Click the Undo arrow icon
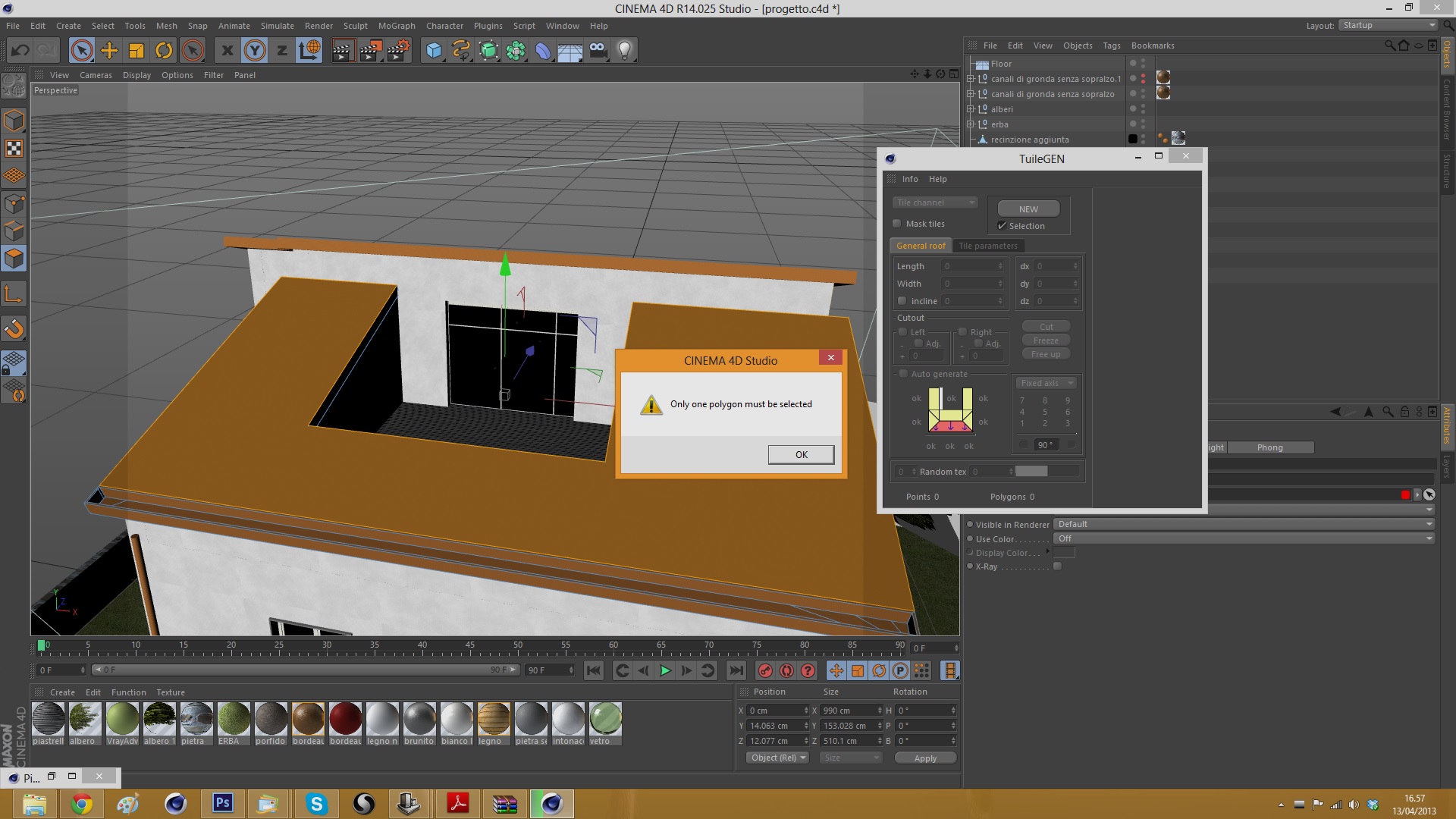Image resolution: width=1456 pixels, height=819 pixels. pyautogui.click(x=20, y=51)
